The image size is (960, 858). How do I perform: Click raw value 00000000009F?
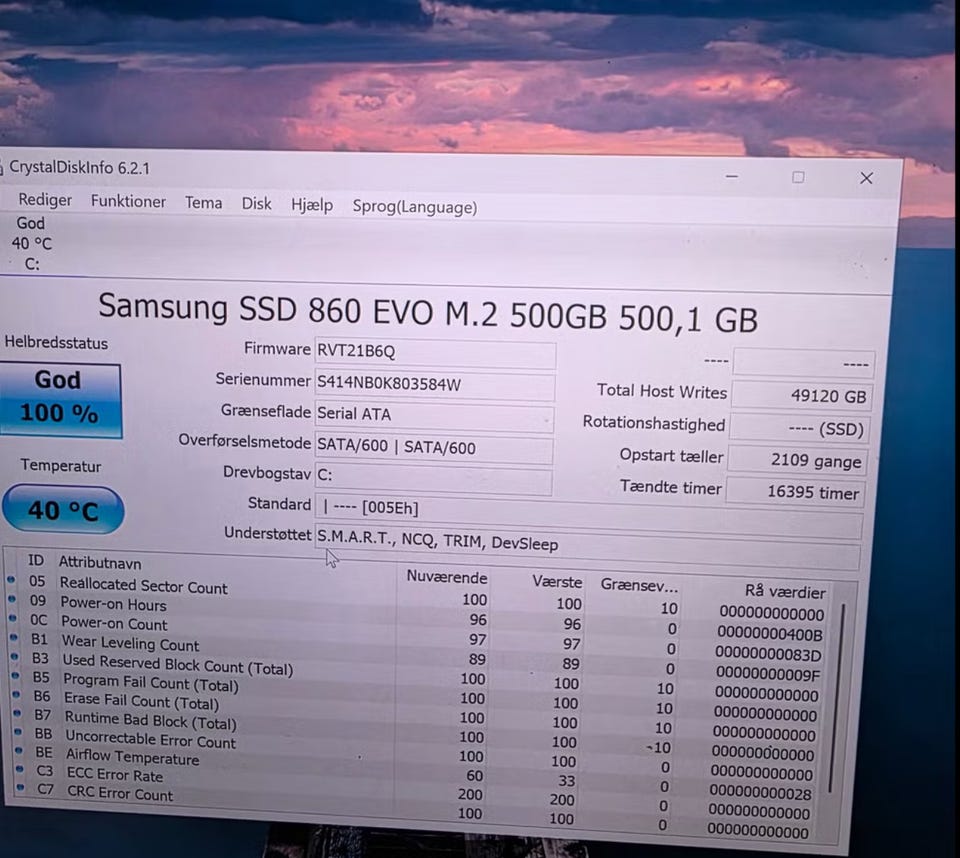[767, 674]
